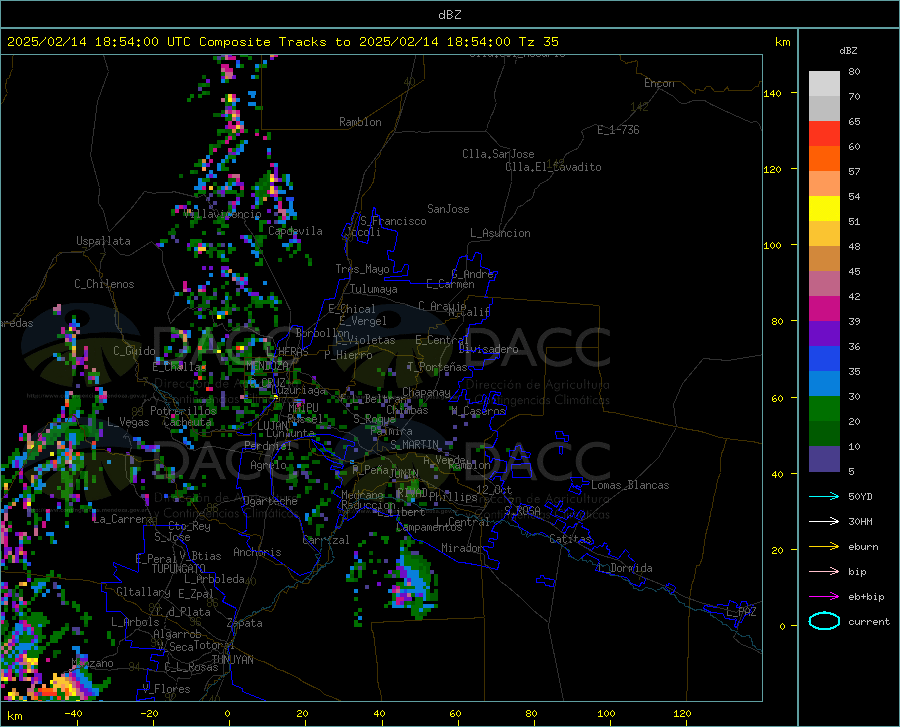Click the 'Zapata' map label
Image resolution: width=900 pixels, height=727 pixels.
(245, 623)
